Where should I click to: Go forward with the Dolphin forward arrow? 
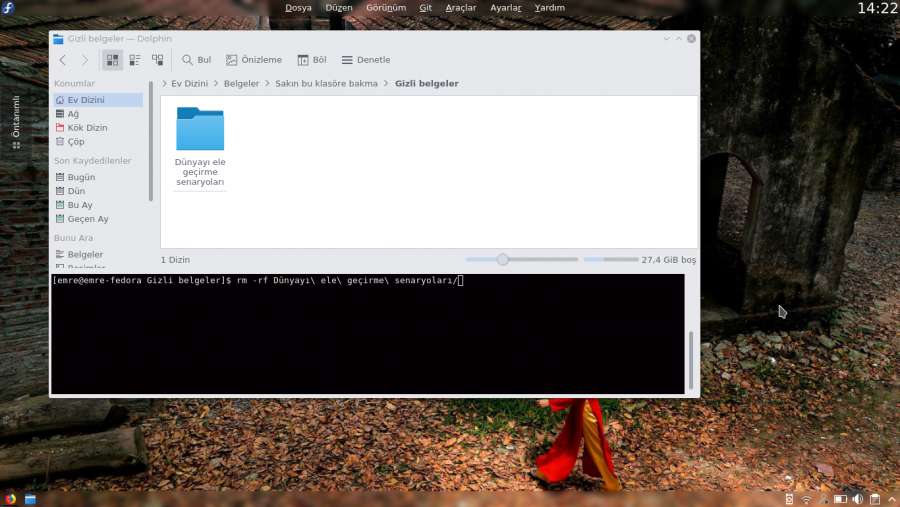[85, 60]
